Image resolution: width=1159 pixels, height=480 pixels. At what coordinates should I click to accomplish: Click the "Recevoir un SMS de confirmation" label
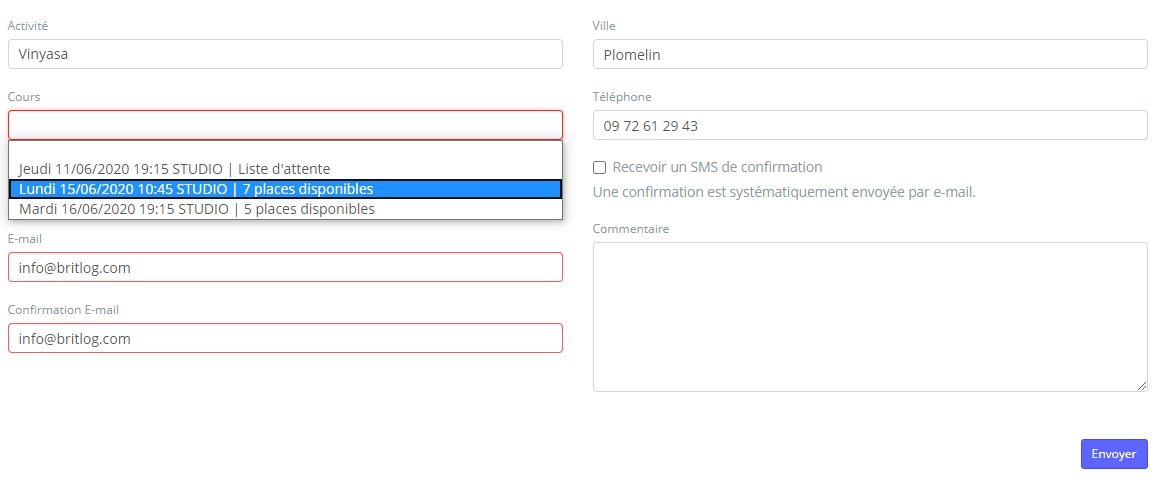pos(717,167)
